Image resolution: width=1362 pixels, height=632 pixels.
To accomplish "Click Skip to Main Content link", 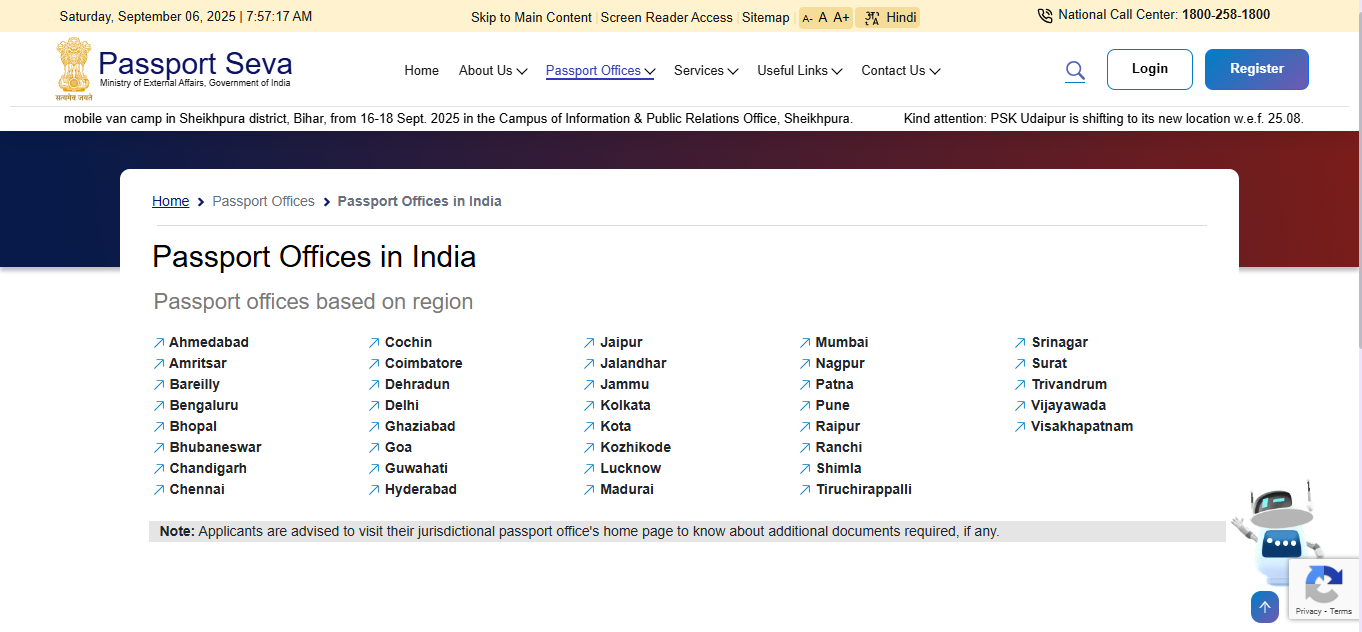I will [x=531, y=17].
